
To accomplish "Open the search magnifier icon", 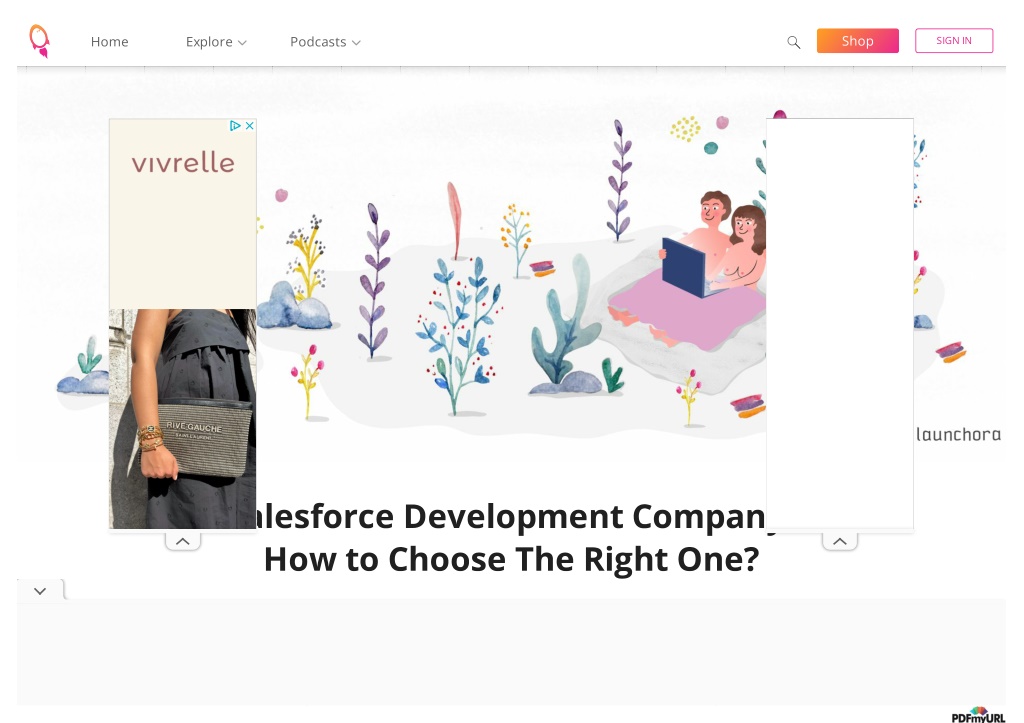I will point(793,42).
